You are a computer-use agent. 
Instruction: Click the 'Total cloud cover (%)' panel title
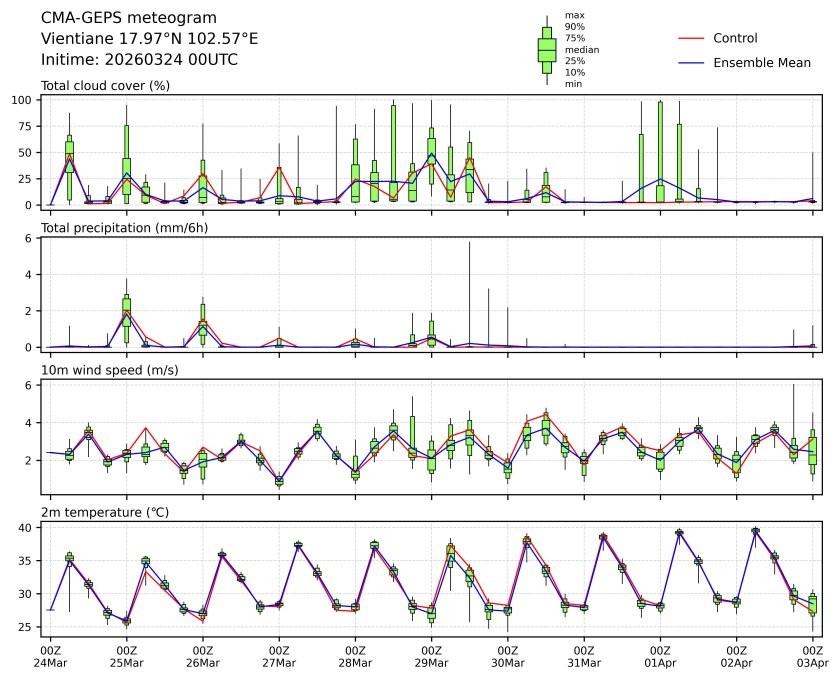point(105,85)
